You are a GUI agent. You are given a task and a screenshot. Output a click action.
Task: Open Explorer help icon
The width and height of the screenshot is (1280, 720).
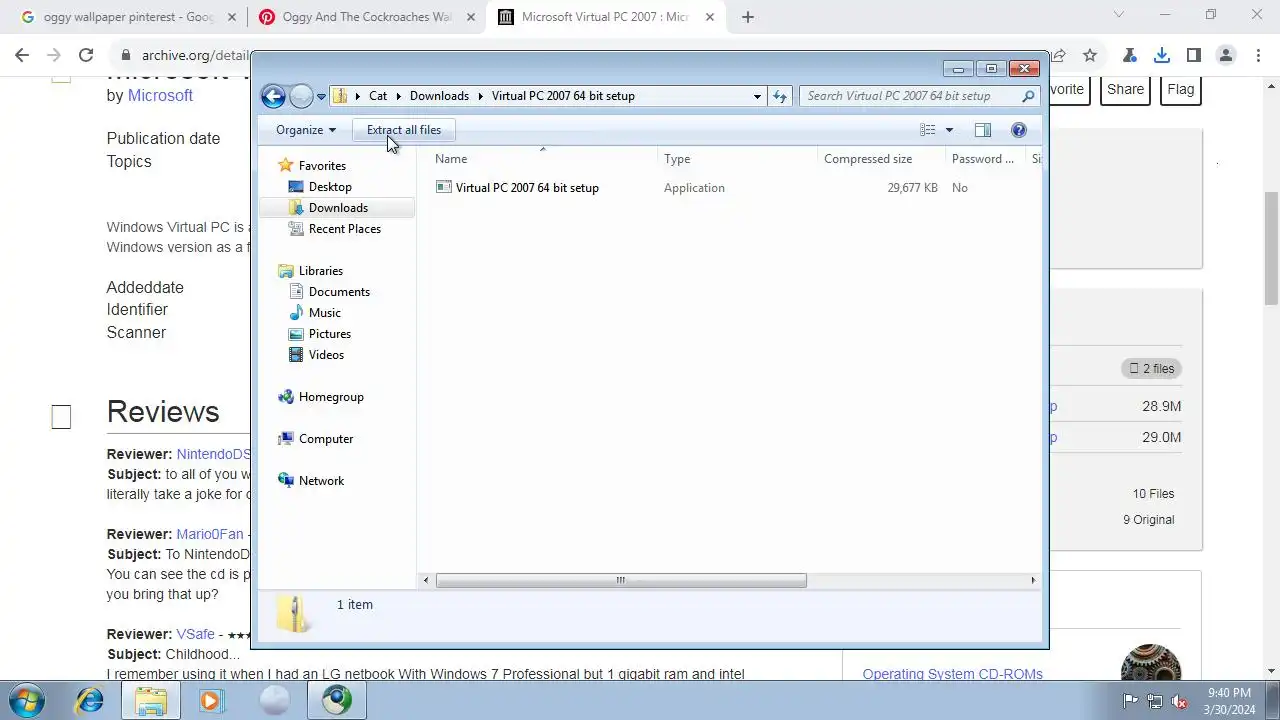click(1019, 130)
